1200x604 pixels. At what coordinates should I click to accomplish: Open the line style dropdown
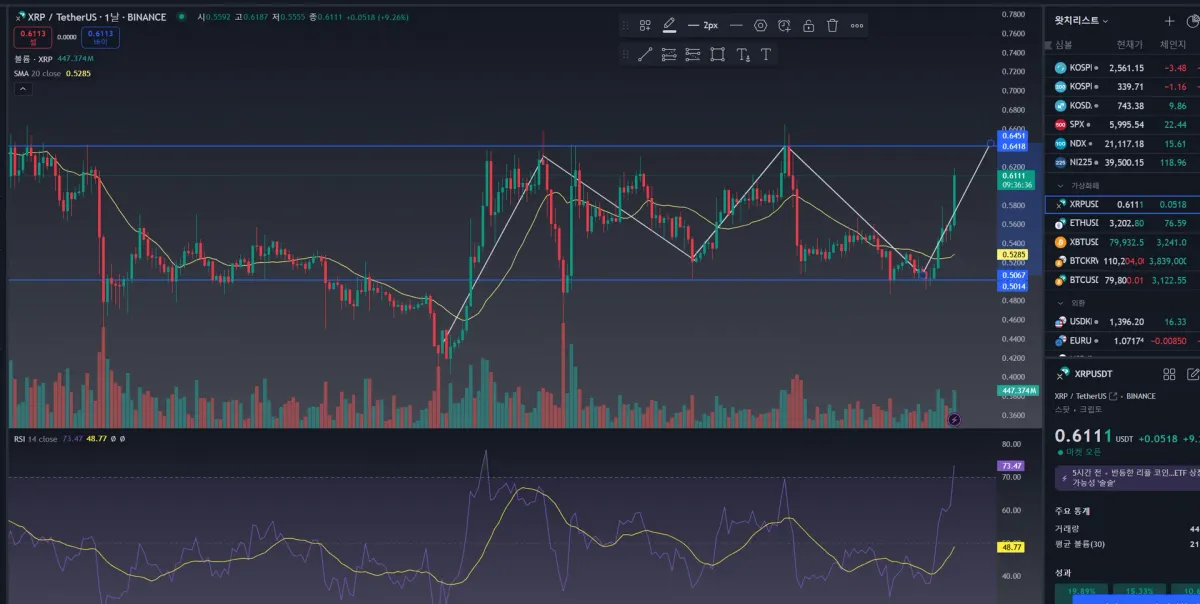[x=736, y=25]
